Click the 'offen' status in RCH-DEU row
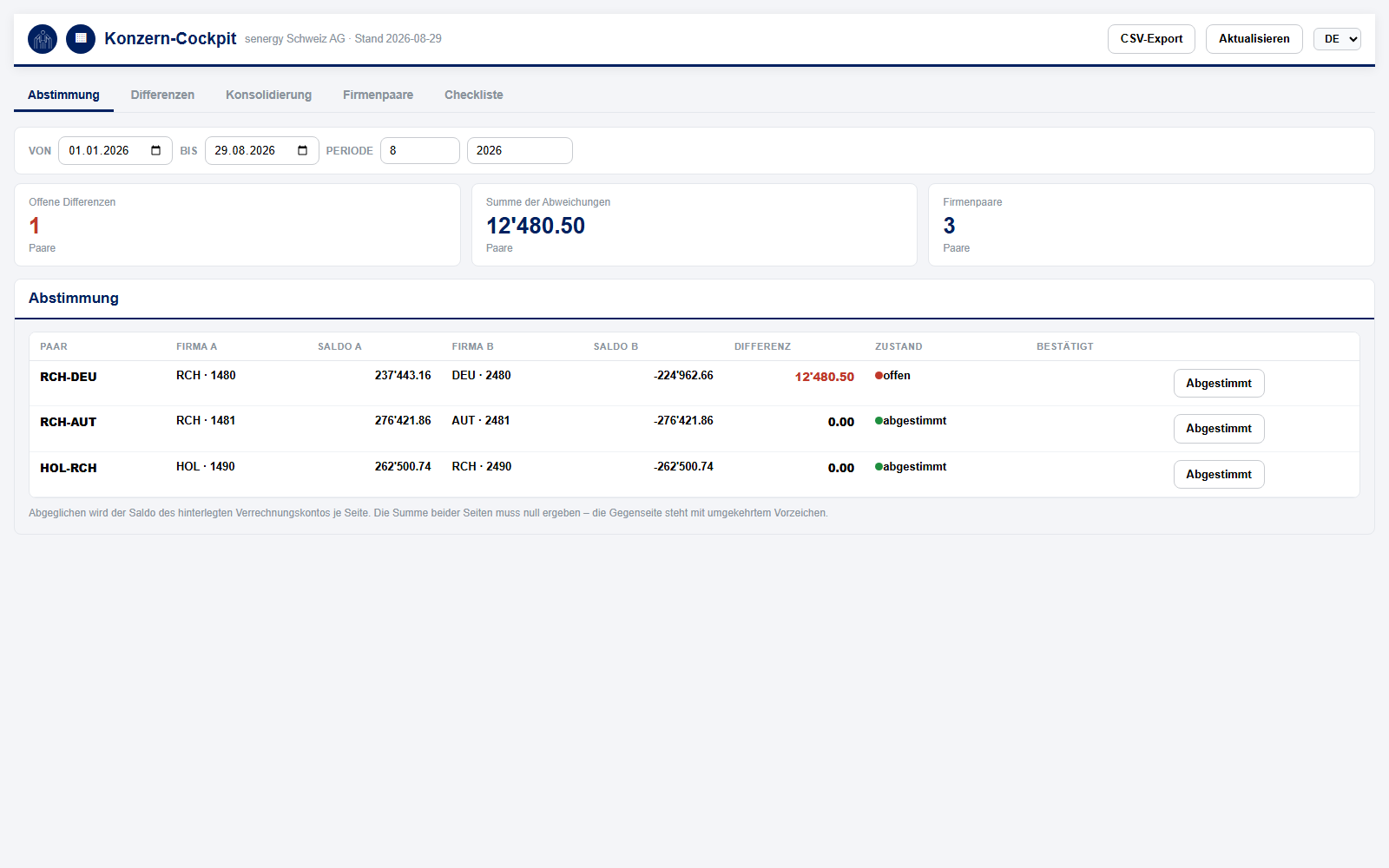Screen dimensions: 1389x868 [892, 376]
